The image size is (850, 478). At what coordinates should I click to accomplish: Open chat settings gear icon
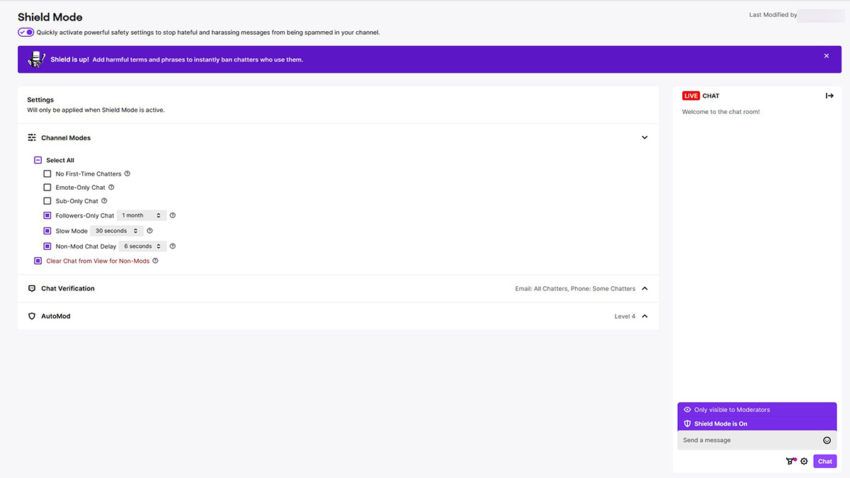[804, 461]
